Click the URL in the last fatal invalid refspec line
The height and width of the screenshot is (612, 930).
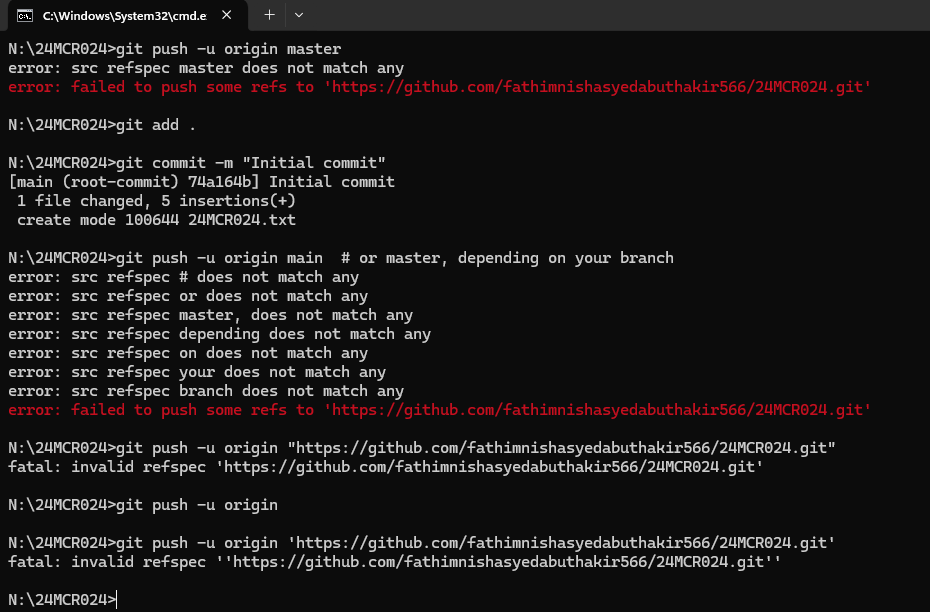pos(499,562)
